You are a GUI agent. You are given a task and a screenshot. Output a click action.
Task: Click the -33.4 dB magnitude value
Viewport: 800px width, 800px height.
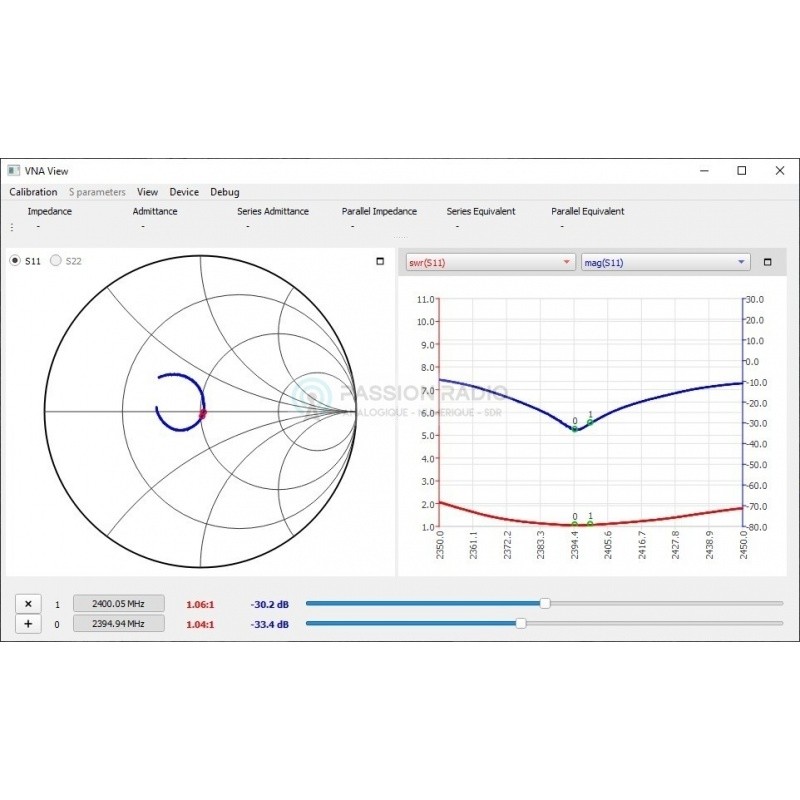click(270, 624)
